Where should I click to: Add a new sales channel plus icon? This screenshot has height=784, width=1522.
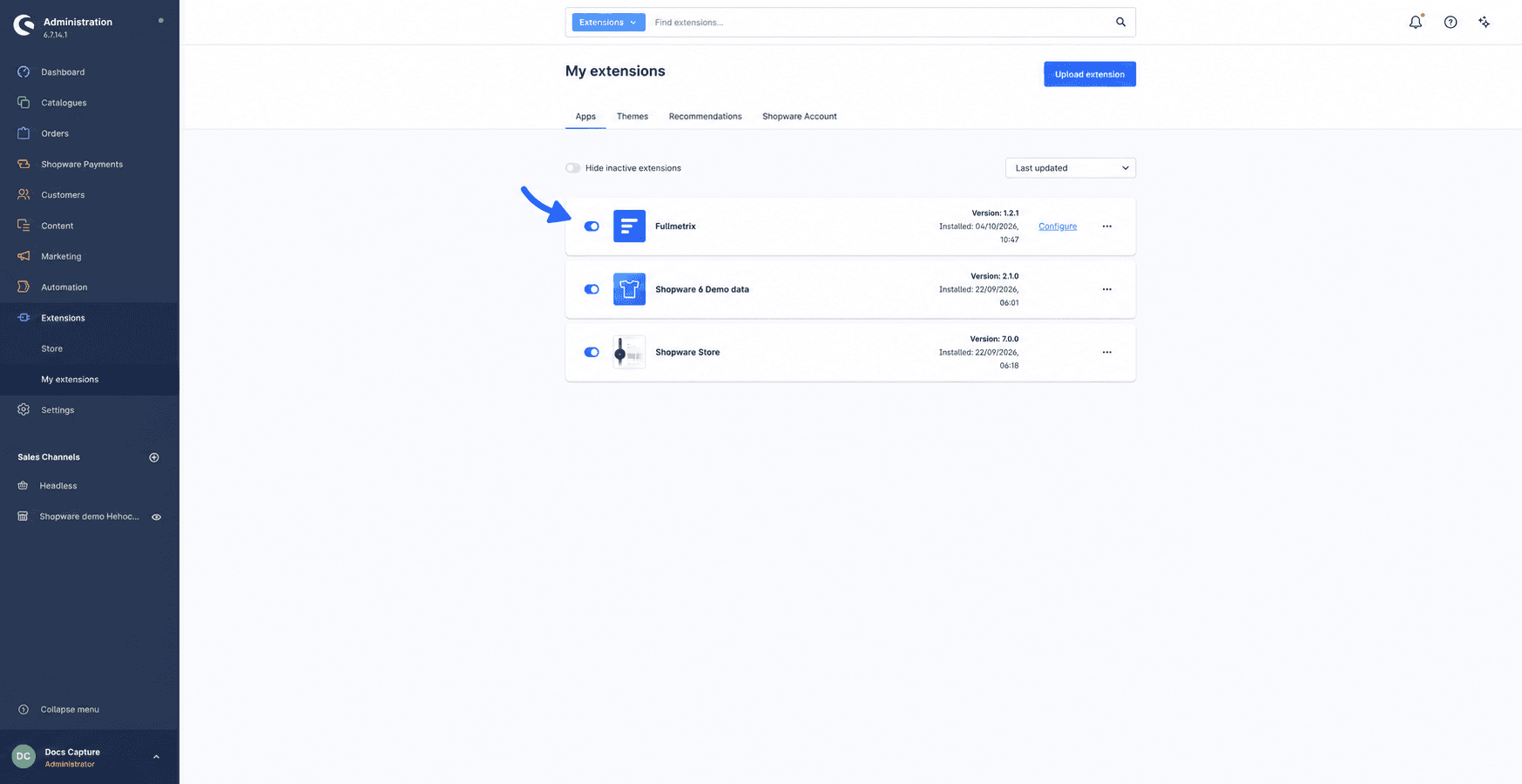click(x=154, y=457)
